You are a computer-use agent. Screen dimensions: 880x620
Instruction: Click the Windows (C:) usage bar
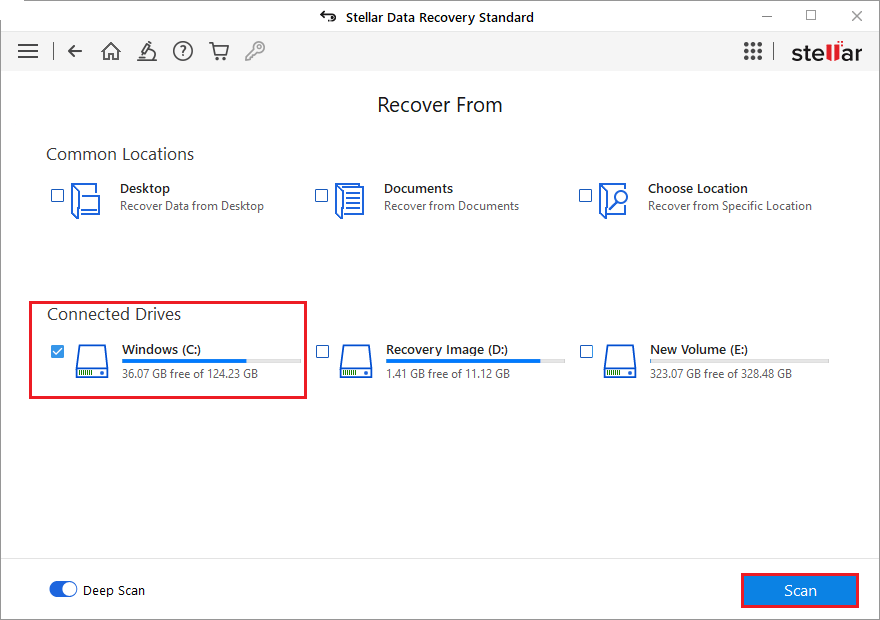[x=211, y=361]
